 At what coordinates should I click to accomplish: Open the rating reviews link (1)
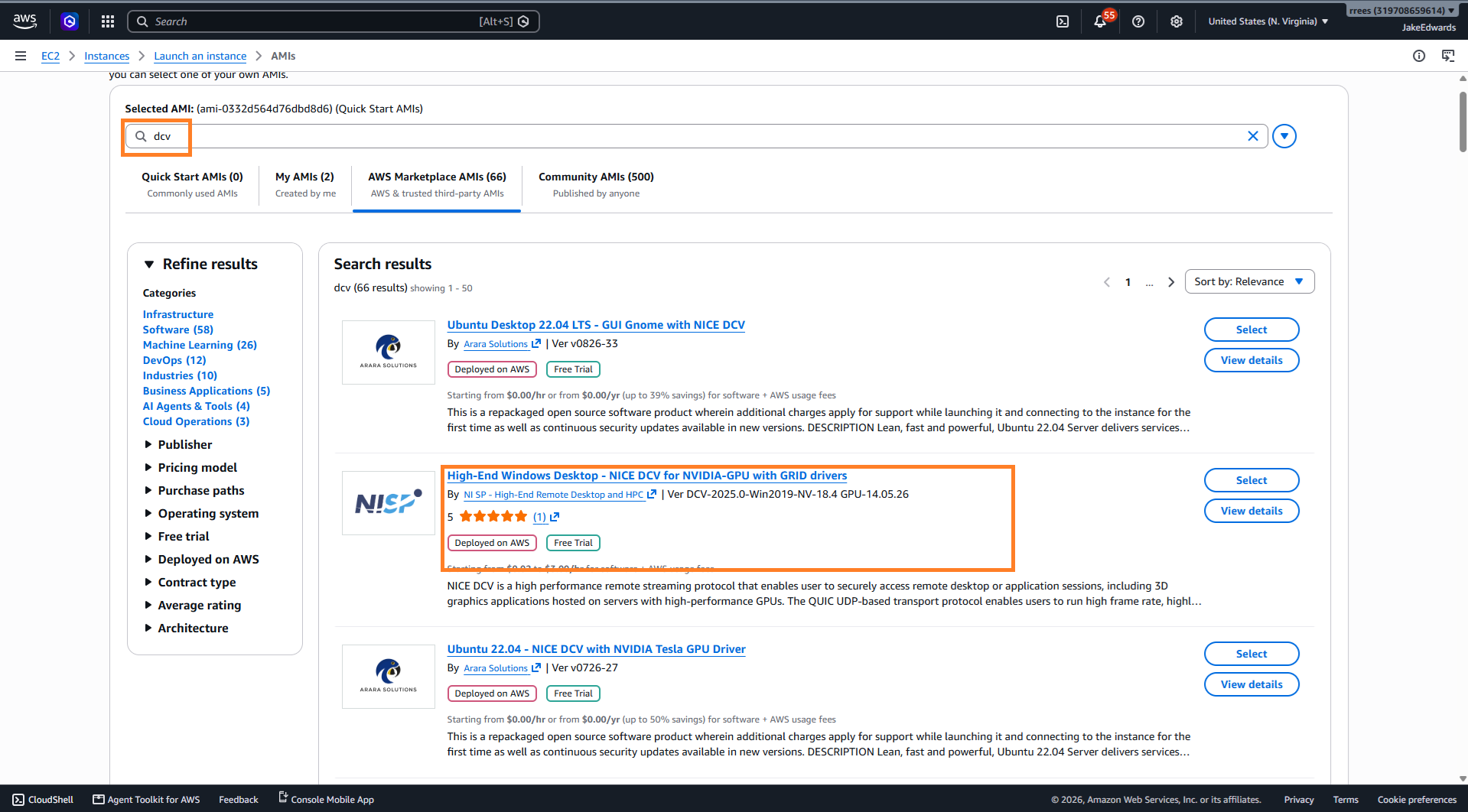[545, 517]
